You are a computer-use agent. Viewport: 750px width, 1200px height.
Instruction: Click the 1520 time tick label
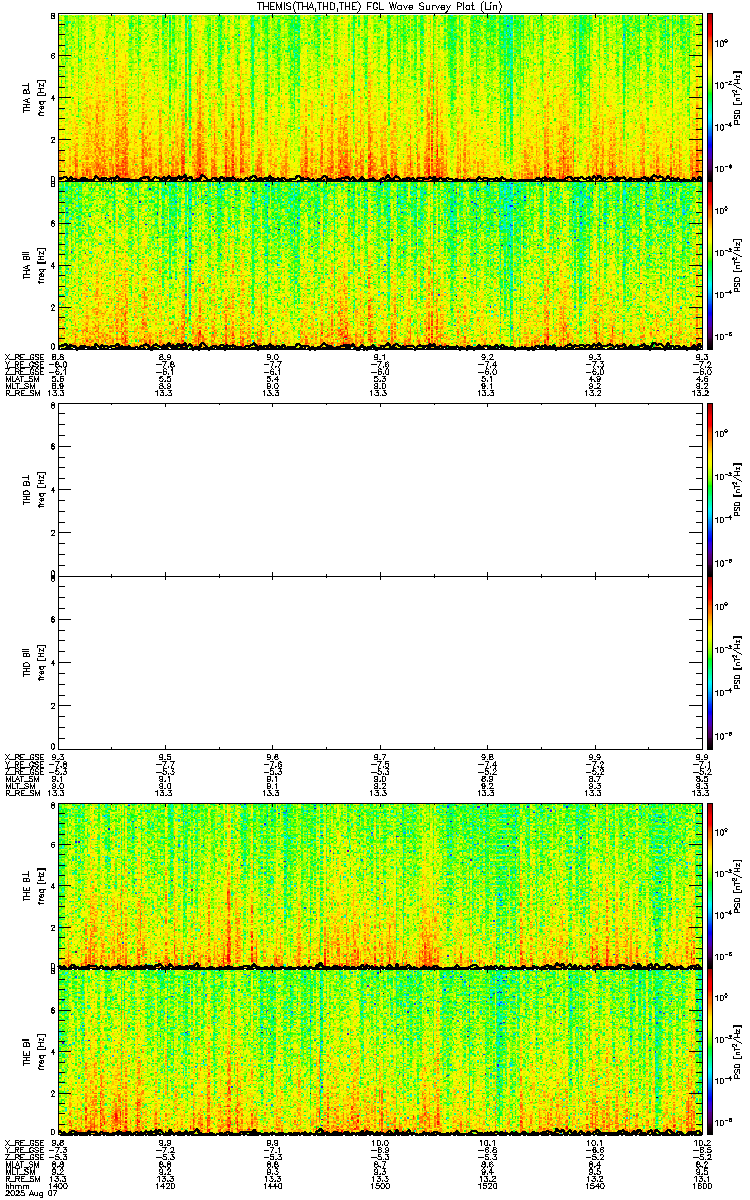click(x=486, y=1188)
